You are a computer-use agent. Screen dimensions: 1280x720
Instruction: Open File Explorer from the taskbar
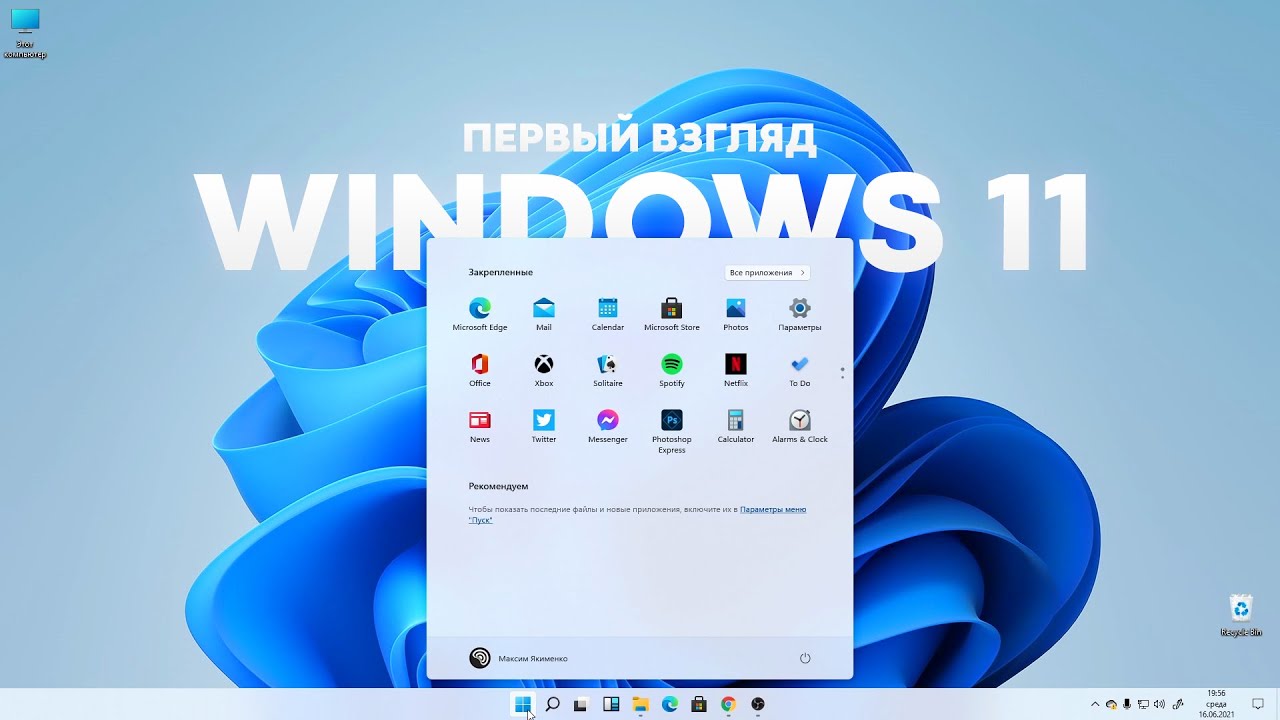point(640,704)
